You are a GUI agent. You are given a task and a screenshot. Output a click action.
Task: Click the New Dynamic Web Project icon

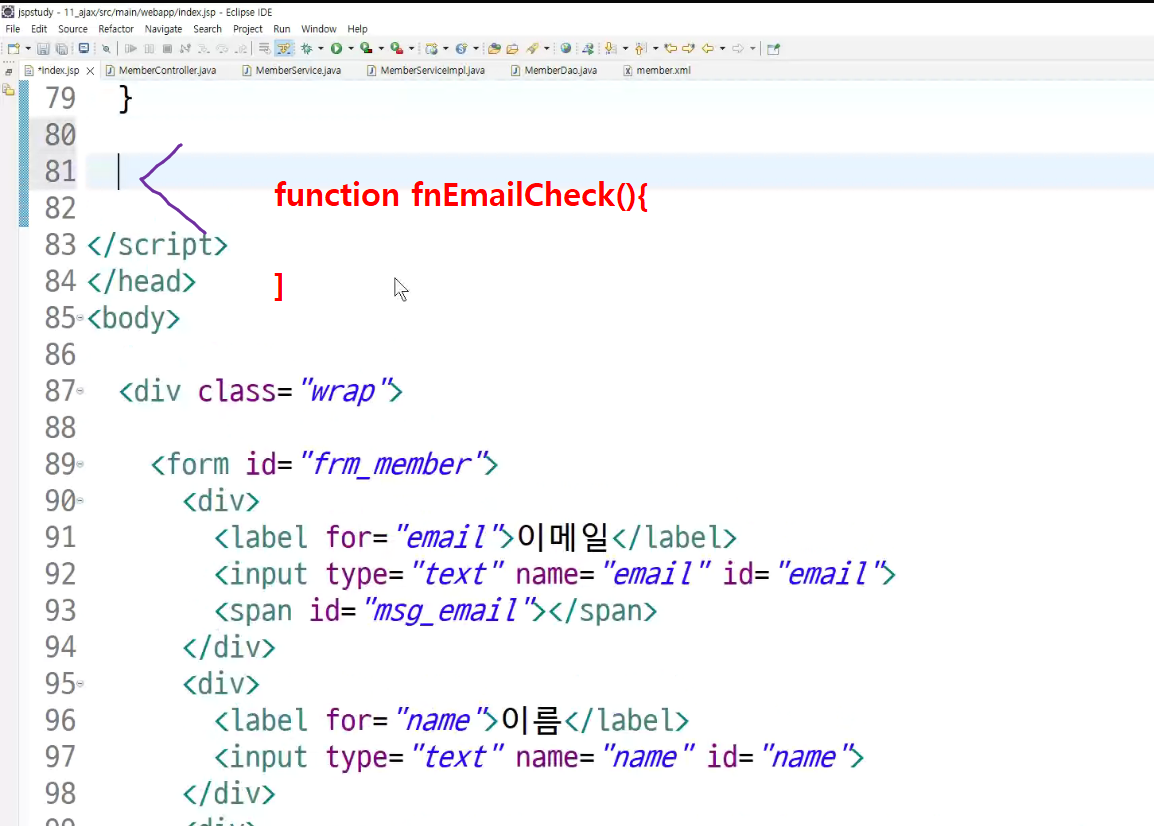click(x=431, y=49)
